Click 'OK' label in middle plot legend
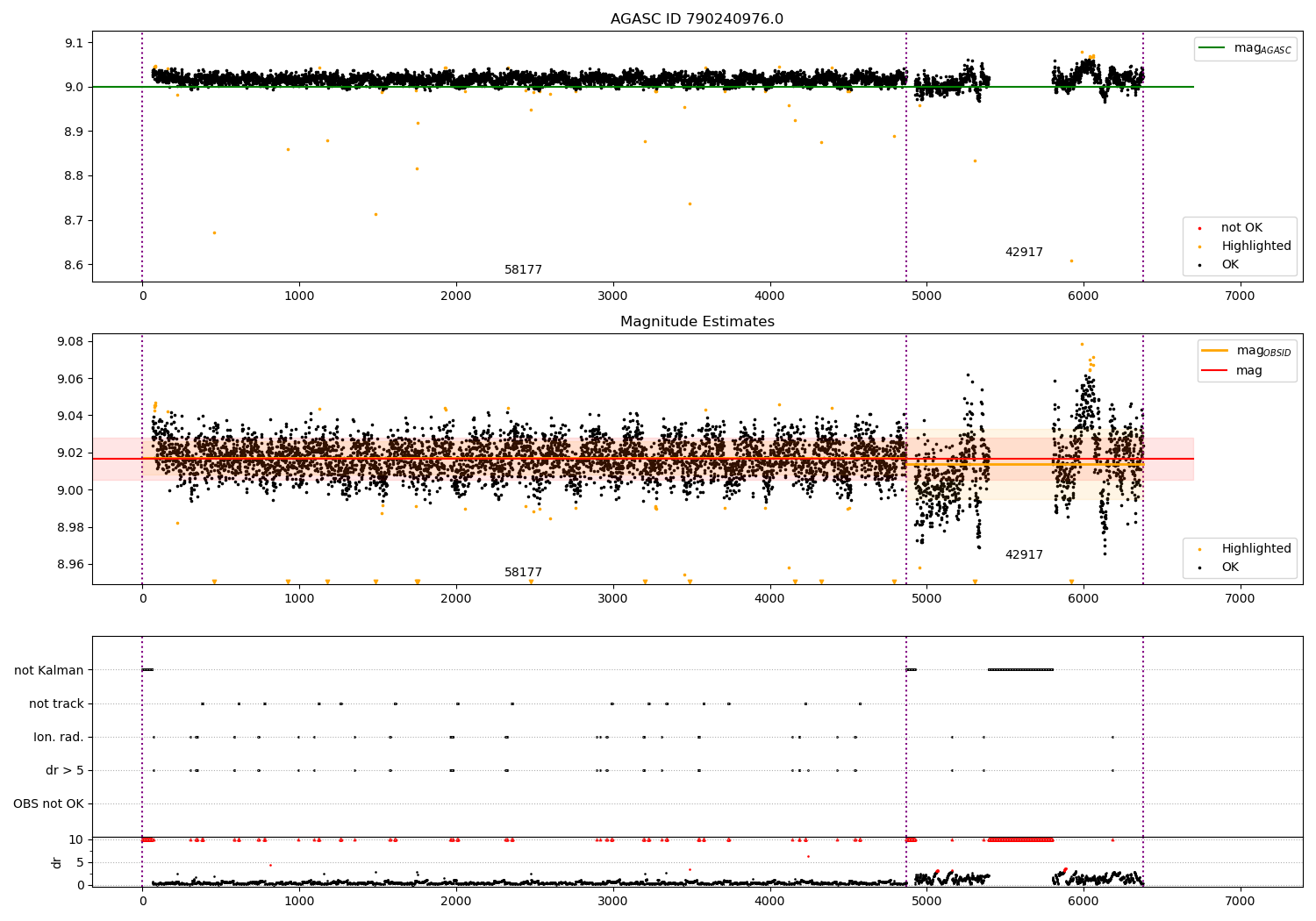1316x921 pixels. click(x=1230, y=568)
